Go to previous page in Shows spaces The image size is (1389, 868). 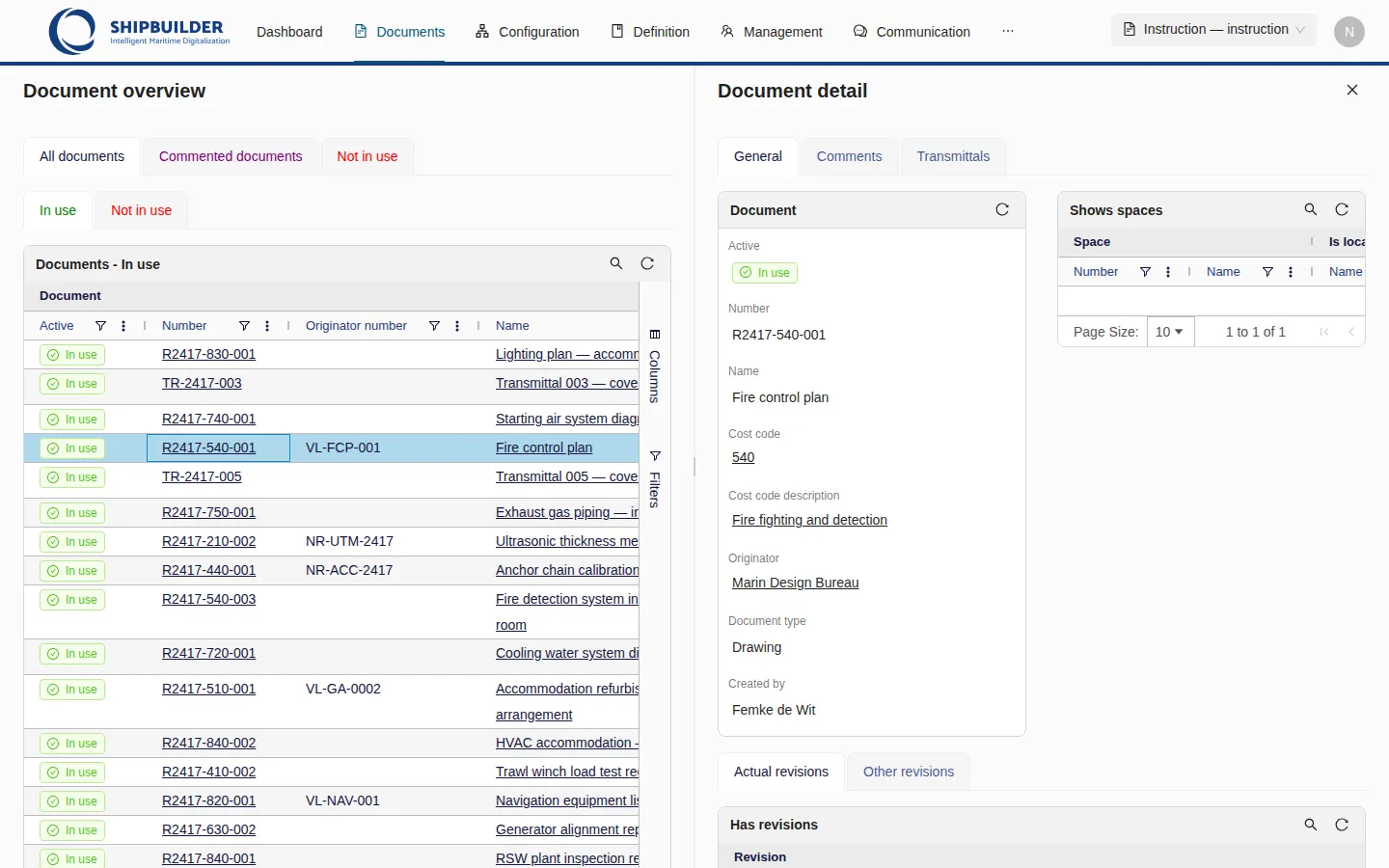coord(1351,332)
